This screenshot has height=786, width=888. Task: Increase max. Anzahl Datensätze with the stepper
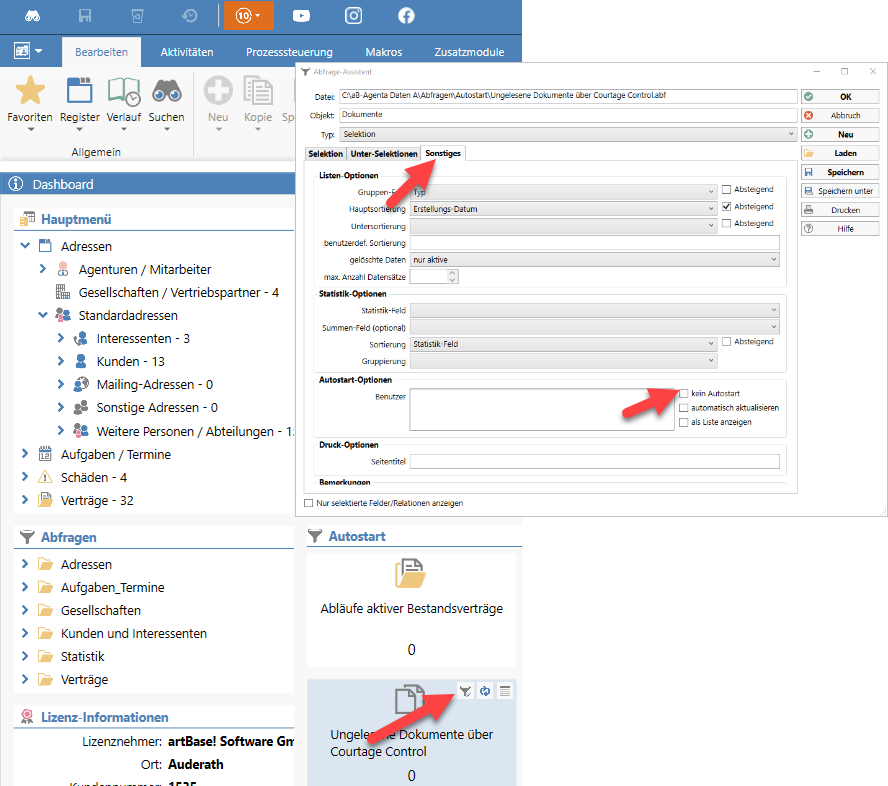[452, 273]
